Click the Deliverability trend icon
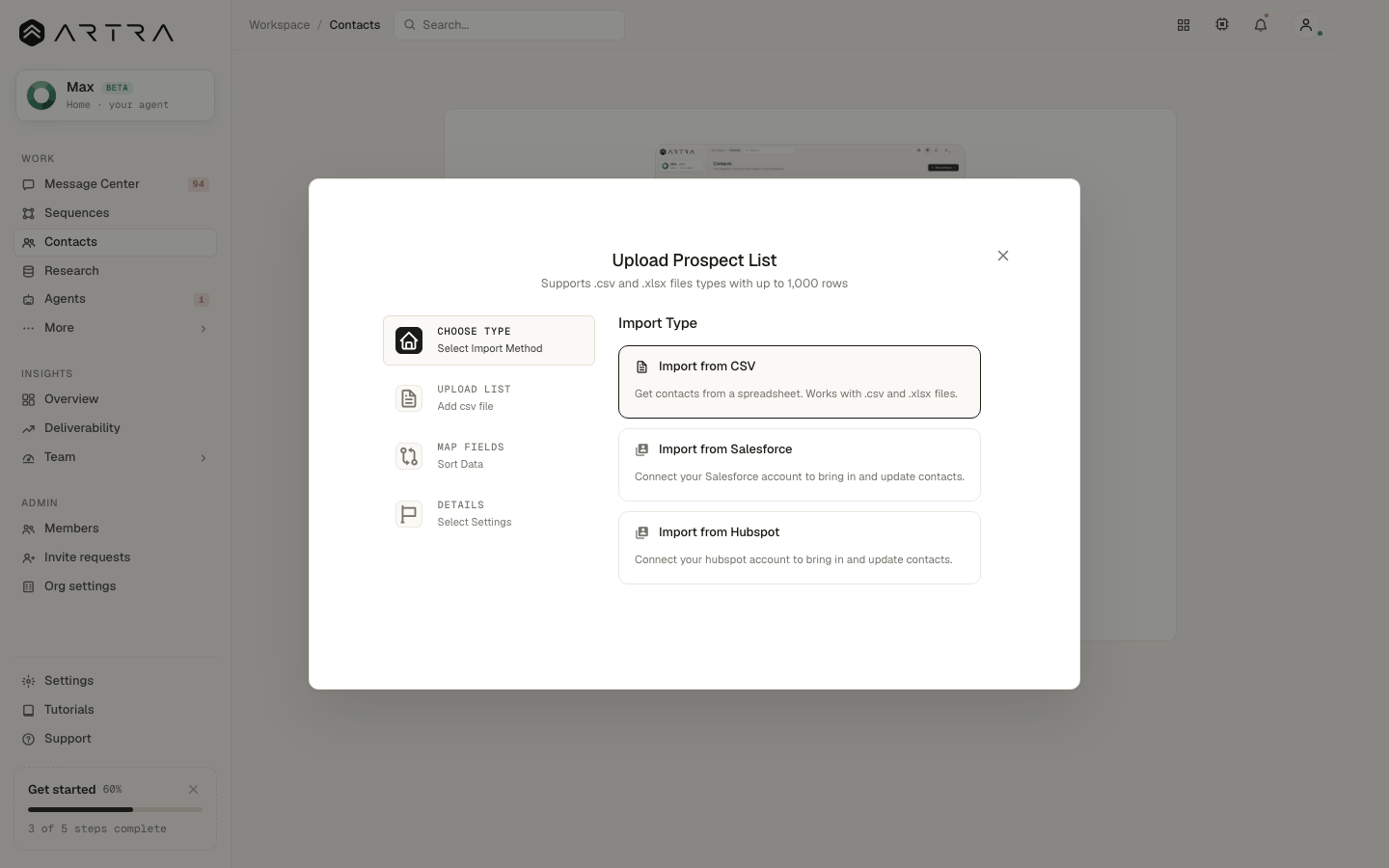Screen dimensions: 1389x868 pos(28,428)
